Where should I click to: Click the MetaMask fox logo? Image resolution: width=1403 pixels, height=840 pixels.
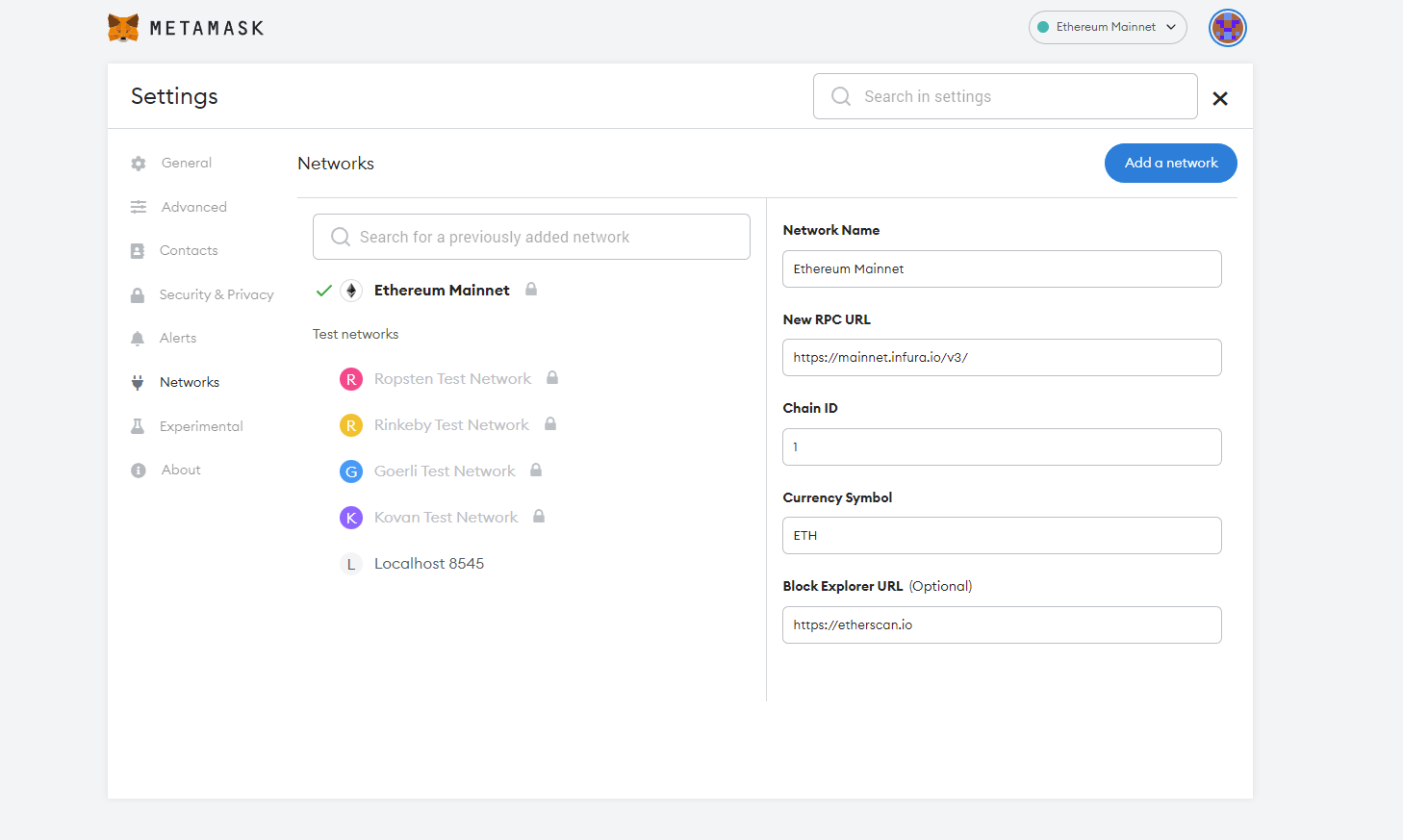tap(123, 28)
